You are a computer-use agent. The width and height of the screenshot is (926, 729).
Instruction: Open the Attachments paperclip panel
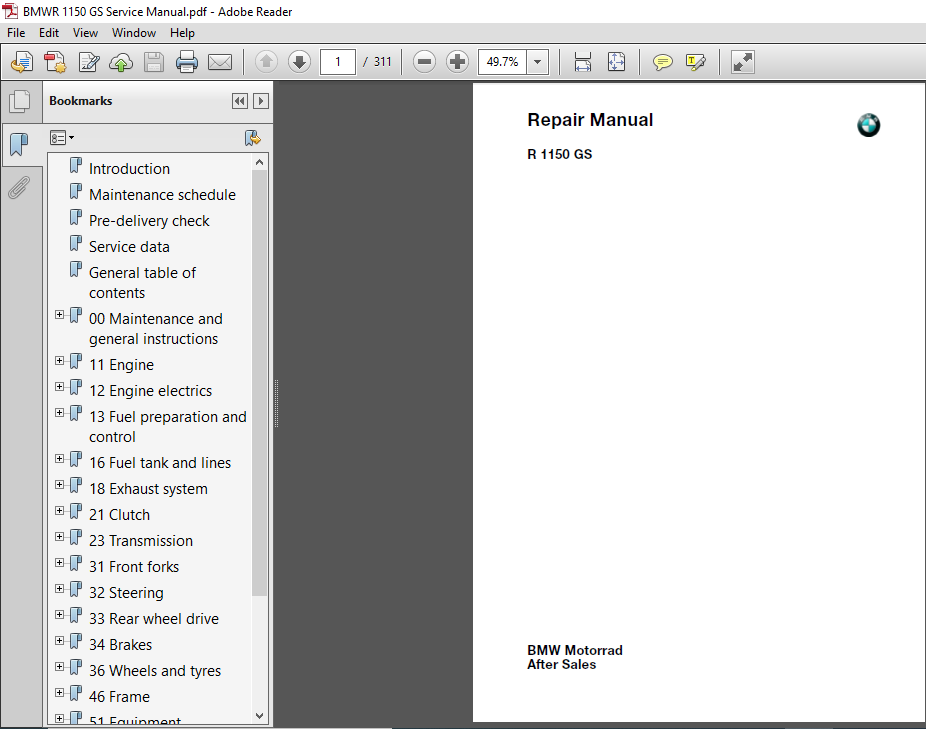tap(19, 188)
